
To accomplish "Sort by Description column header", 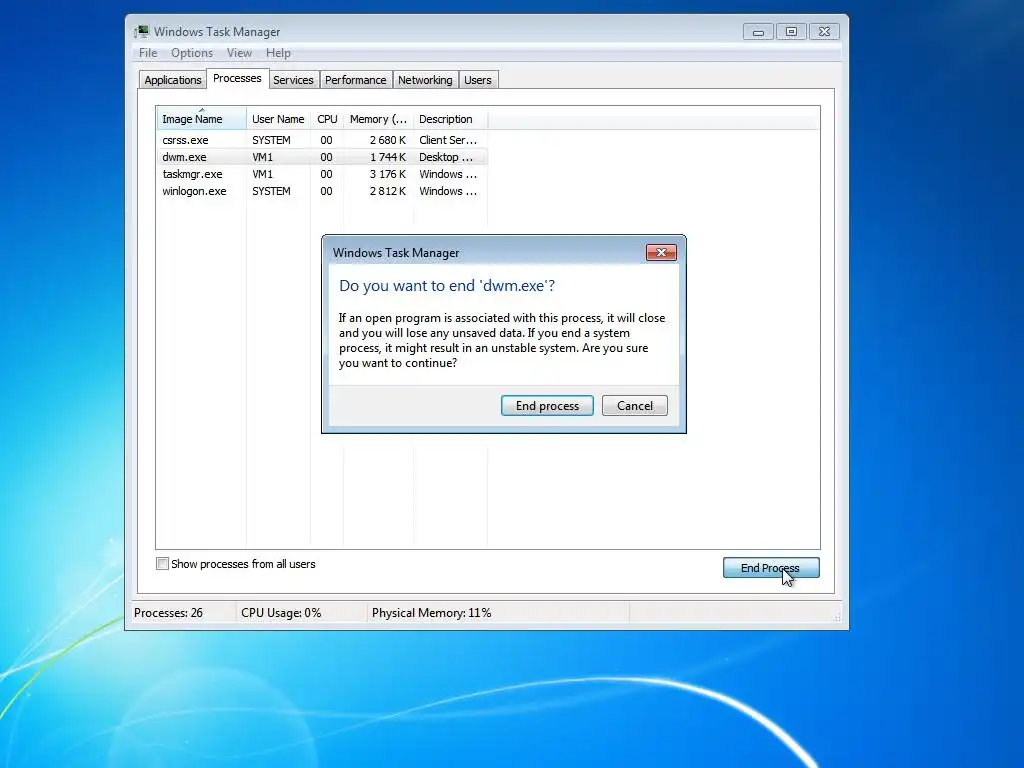I will click(450, 119).
